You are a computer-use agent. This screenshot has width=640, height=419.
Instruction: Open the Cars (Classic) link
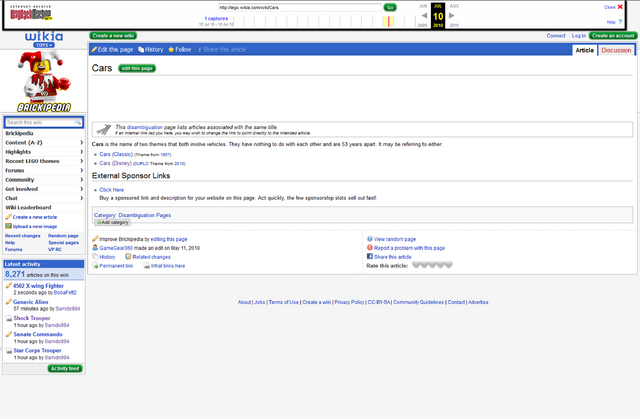tap(116, 154)
